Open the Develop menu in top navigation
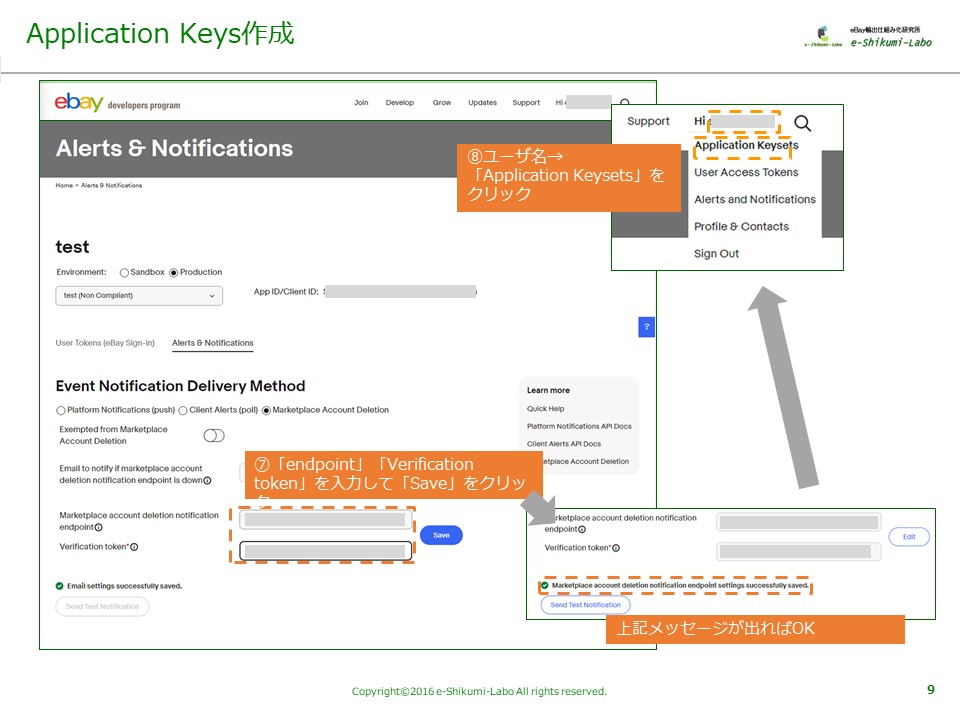Image resolution: width=960 pixels, height=720 pixels. click(399, 103)
